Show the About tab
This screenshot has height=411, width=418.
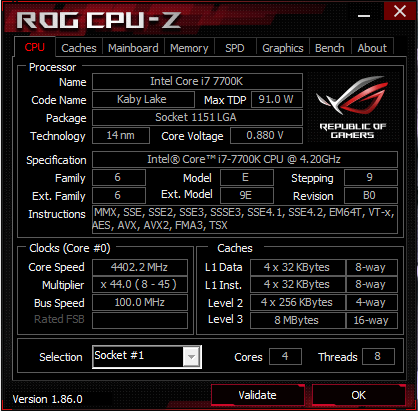372,48
